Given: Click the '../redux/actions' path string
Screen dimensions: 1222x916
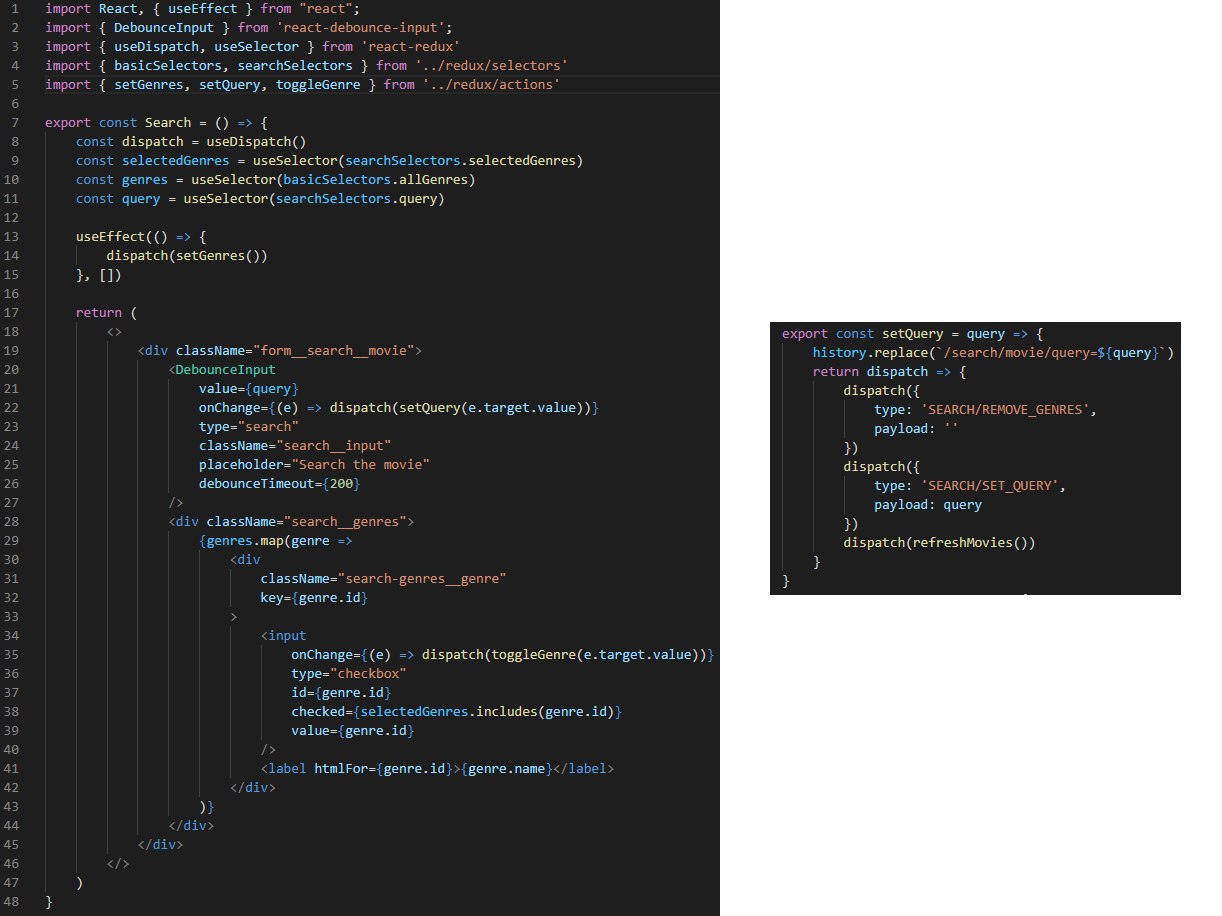Looking at the screenshot, I should pyautogui.click(x=490, y=84).
